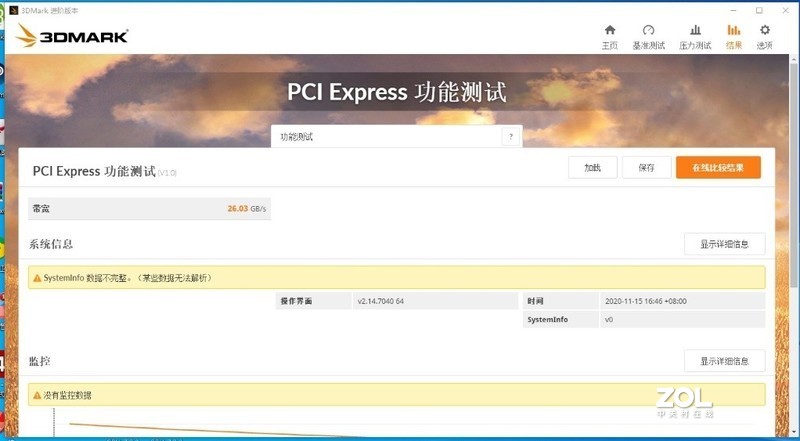Maximize the 3DMark window
The image size is (800, 441).
[759, 10]
